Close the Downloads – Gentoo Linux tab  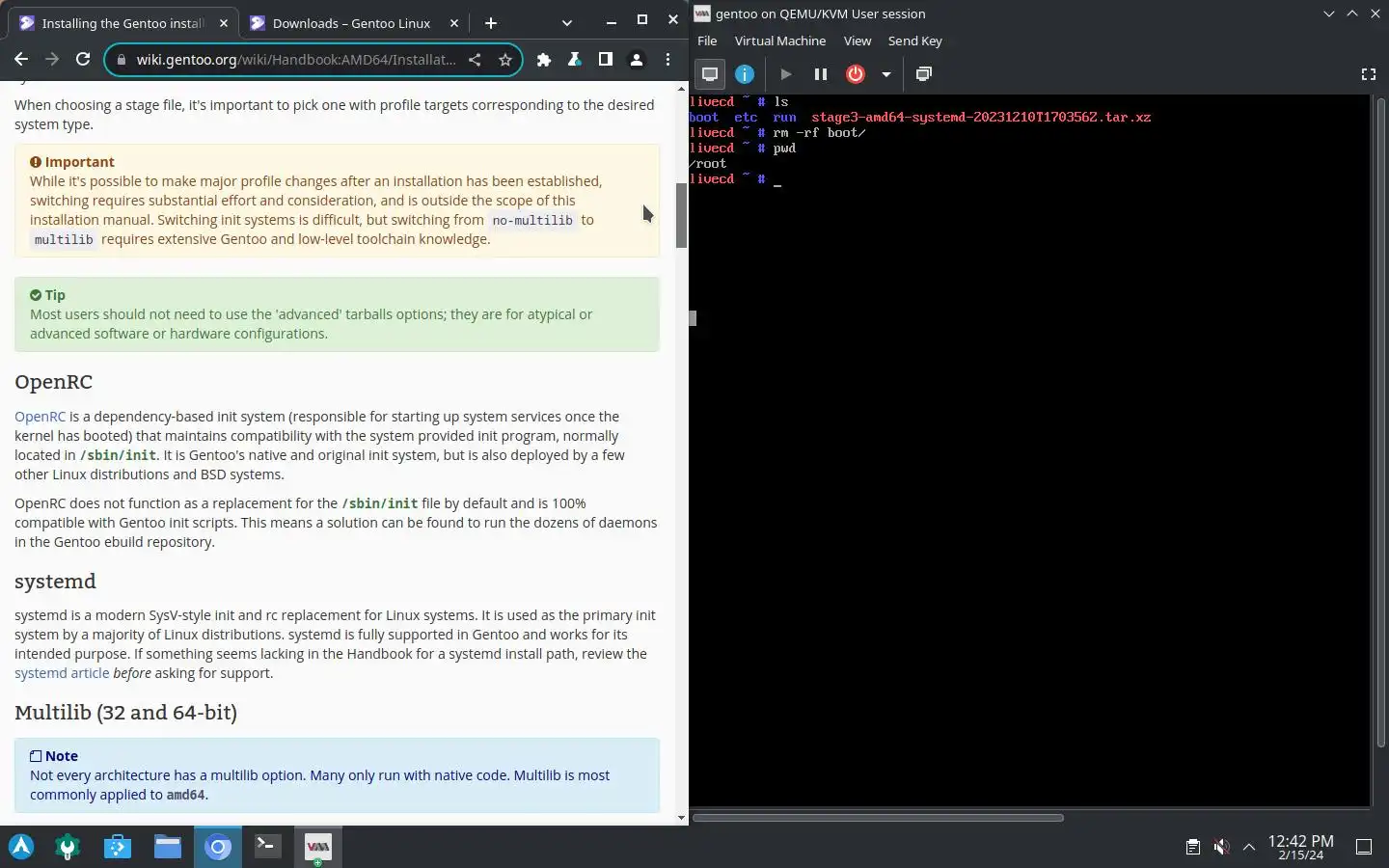click(453, 23)
